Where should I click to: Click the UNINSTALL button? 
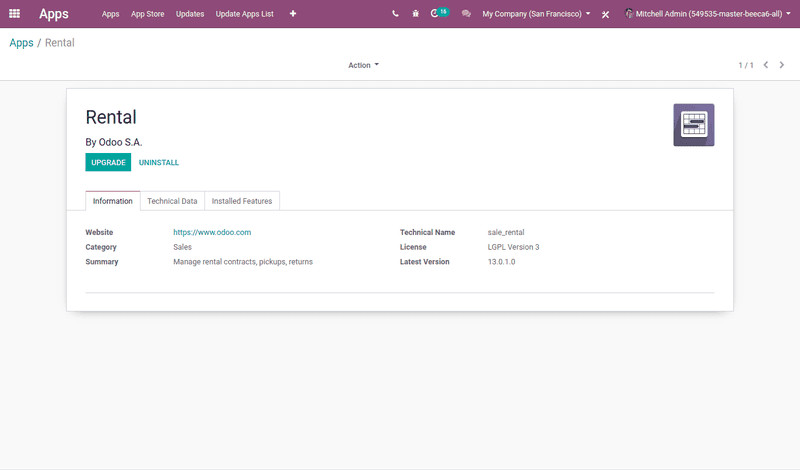(x=159, y=162)
